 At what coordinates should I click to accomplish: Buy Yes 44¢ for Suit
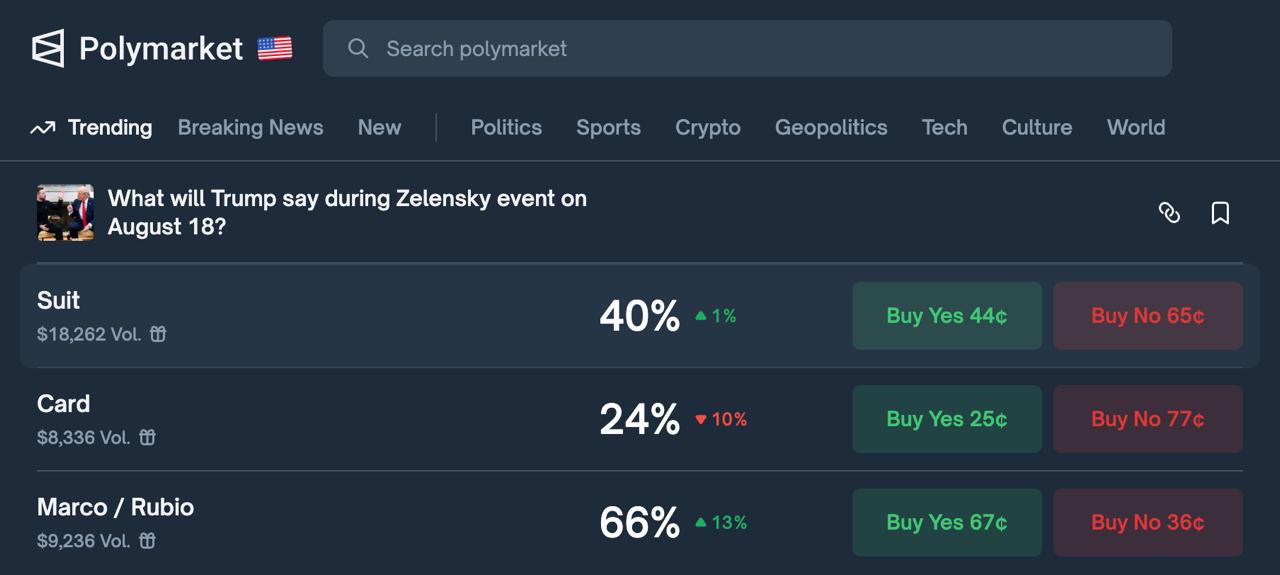tap(947, 316)
